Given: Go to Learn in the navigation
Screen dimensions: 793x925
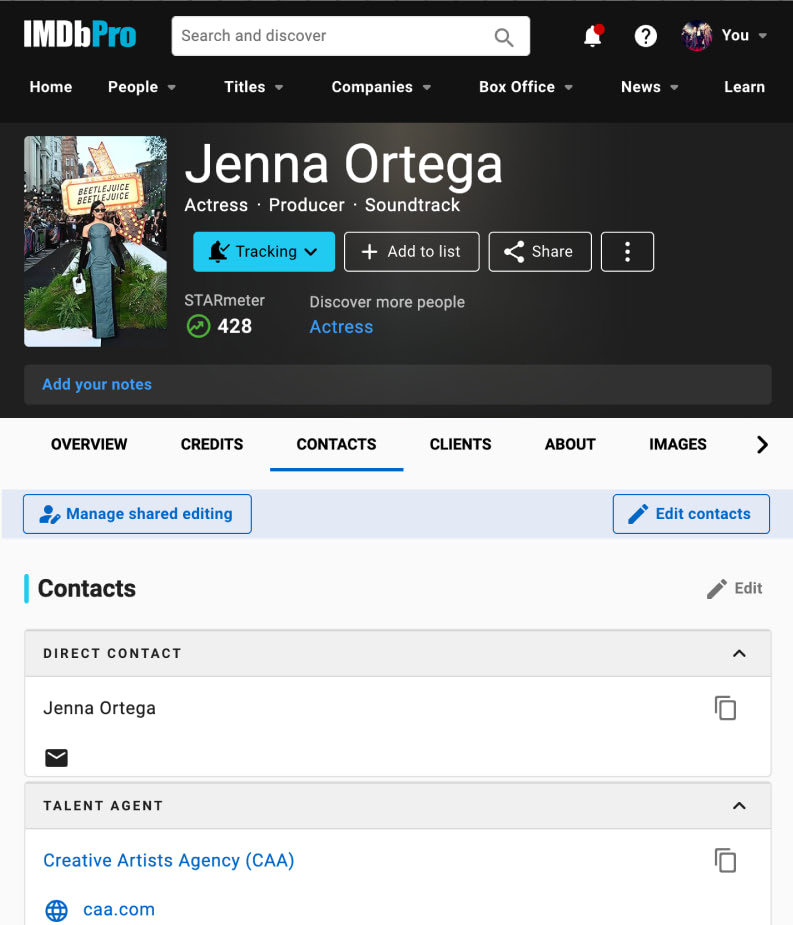Looking at the screenshot, I should tap(744, 87).
